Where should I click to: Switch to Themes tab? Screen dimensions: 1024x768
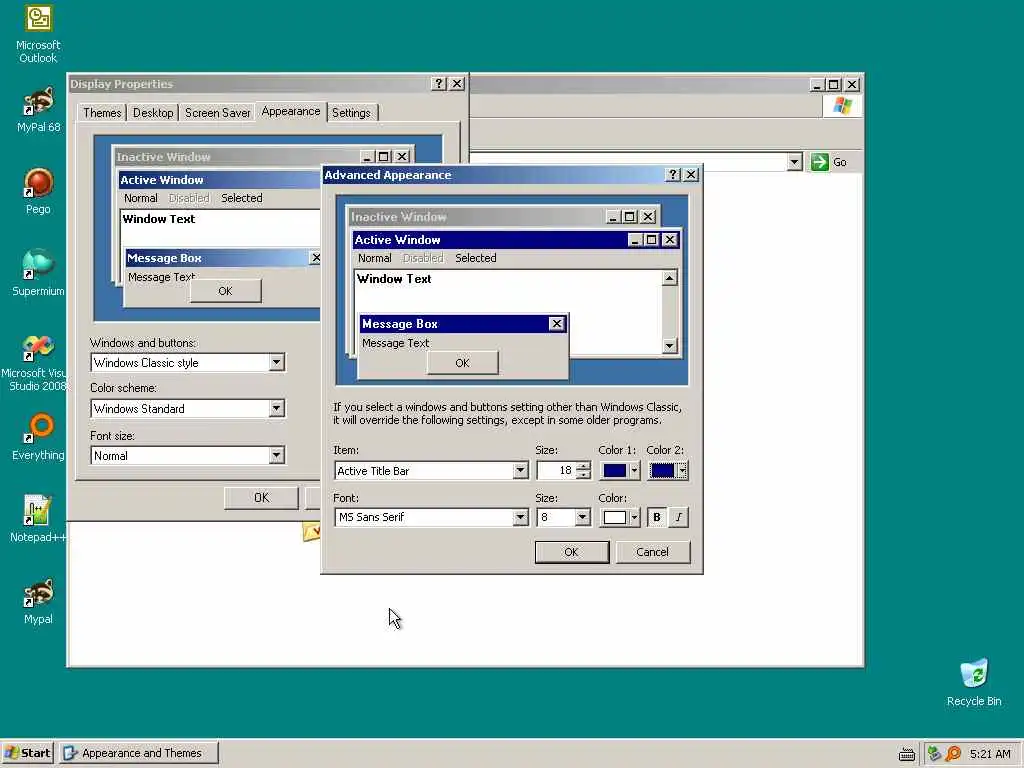tap(102, 112)
